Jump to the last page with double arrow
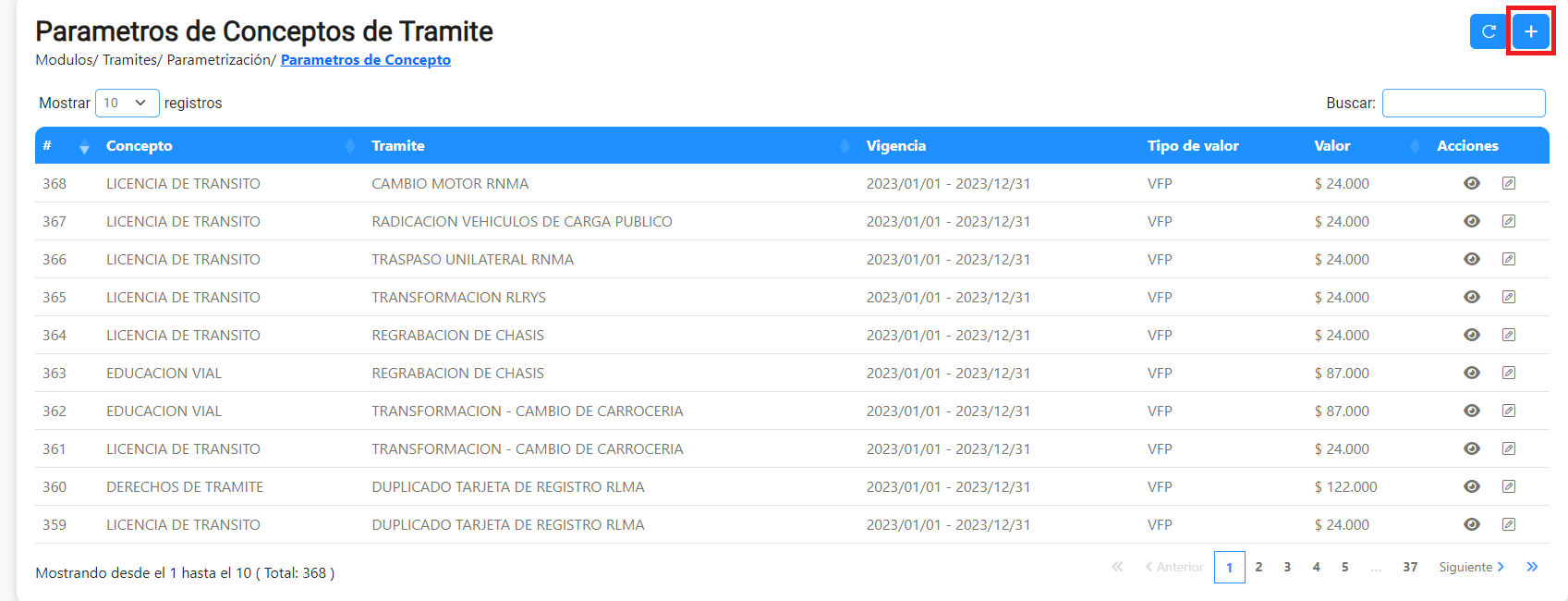The height and width of the screenshot is (601, 1568). point(1532,567)
